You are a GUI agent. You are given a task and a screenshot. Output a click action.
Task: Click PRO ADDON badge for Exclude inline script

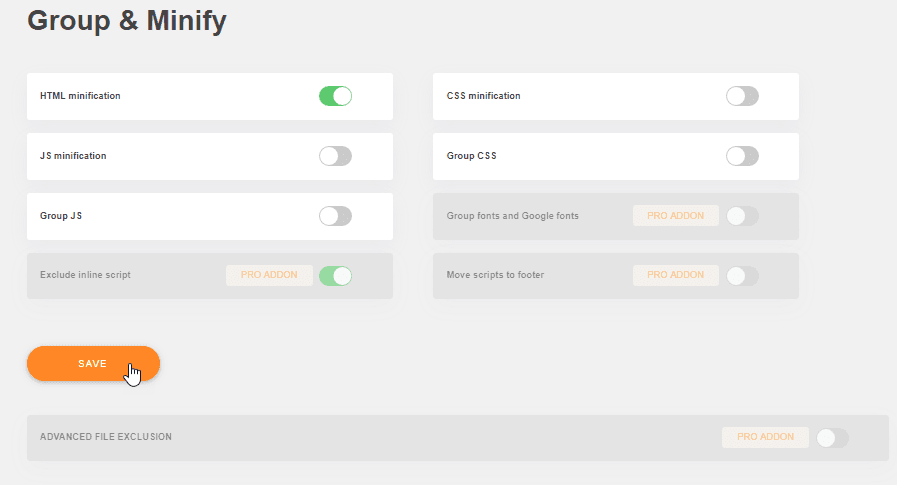click(x=269, y=275)
